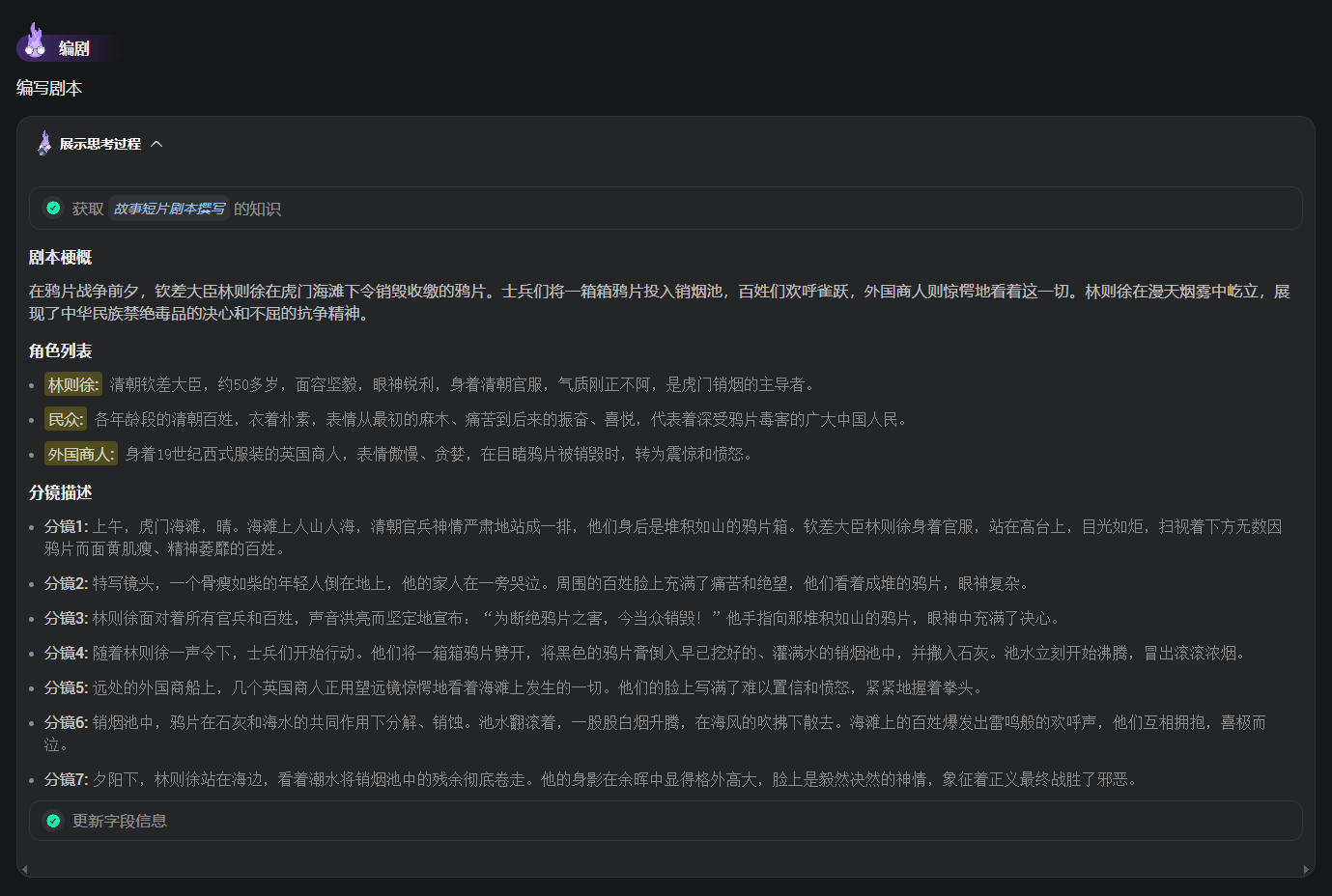Viewport: 1332px width, 896px height.
Task: Click the right scroll arrow at the bottom
Action: click(1306, 869)
